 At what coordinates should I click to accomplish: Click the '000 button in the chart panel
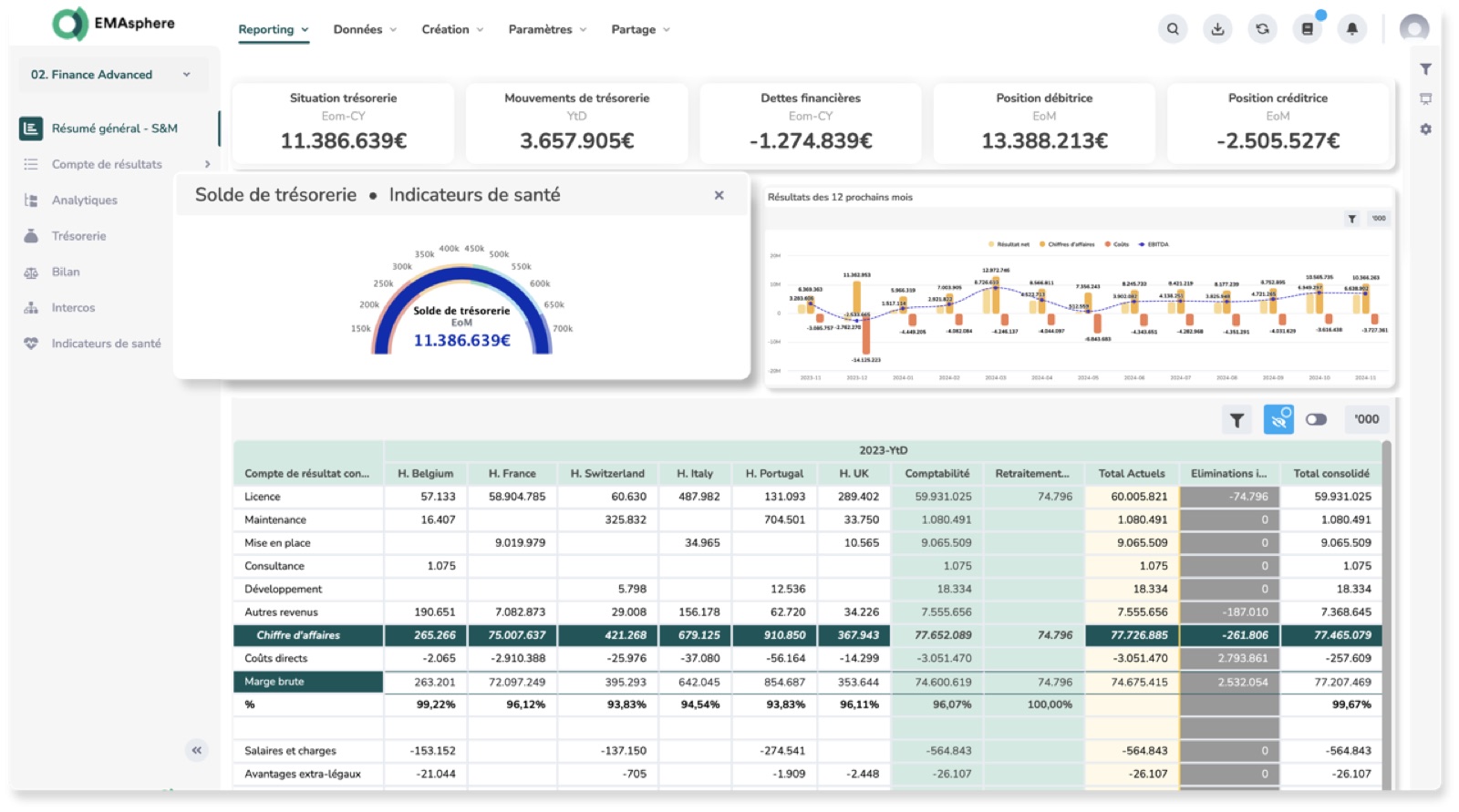(1379, 219)
